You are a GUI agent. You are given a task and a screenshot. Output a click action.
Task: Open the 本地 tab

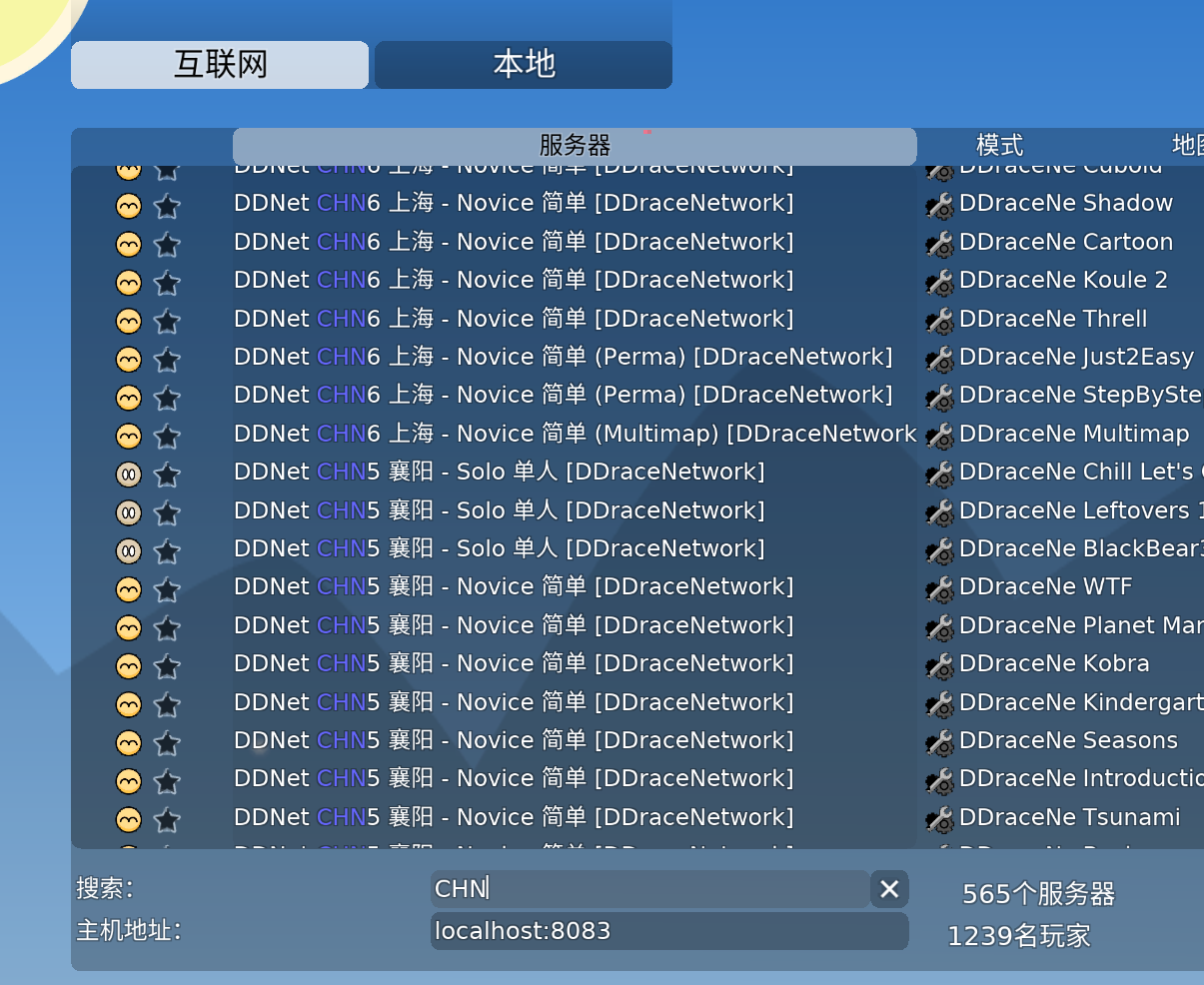pos(524,65)
